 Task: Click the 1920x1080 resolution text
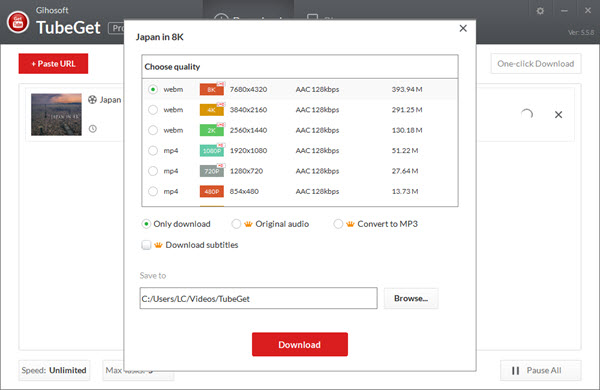tap(248, 151)
